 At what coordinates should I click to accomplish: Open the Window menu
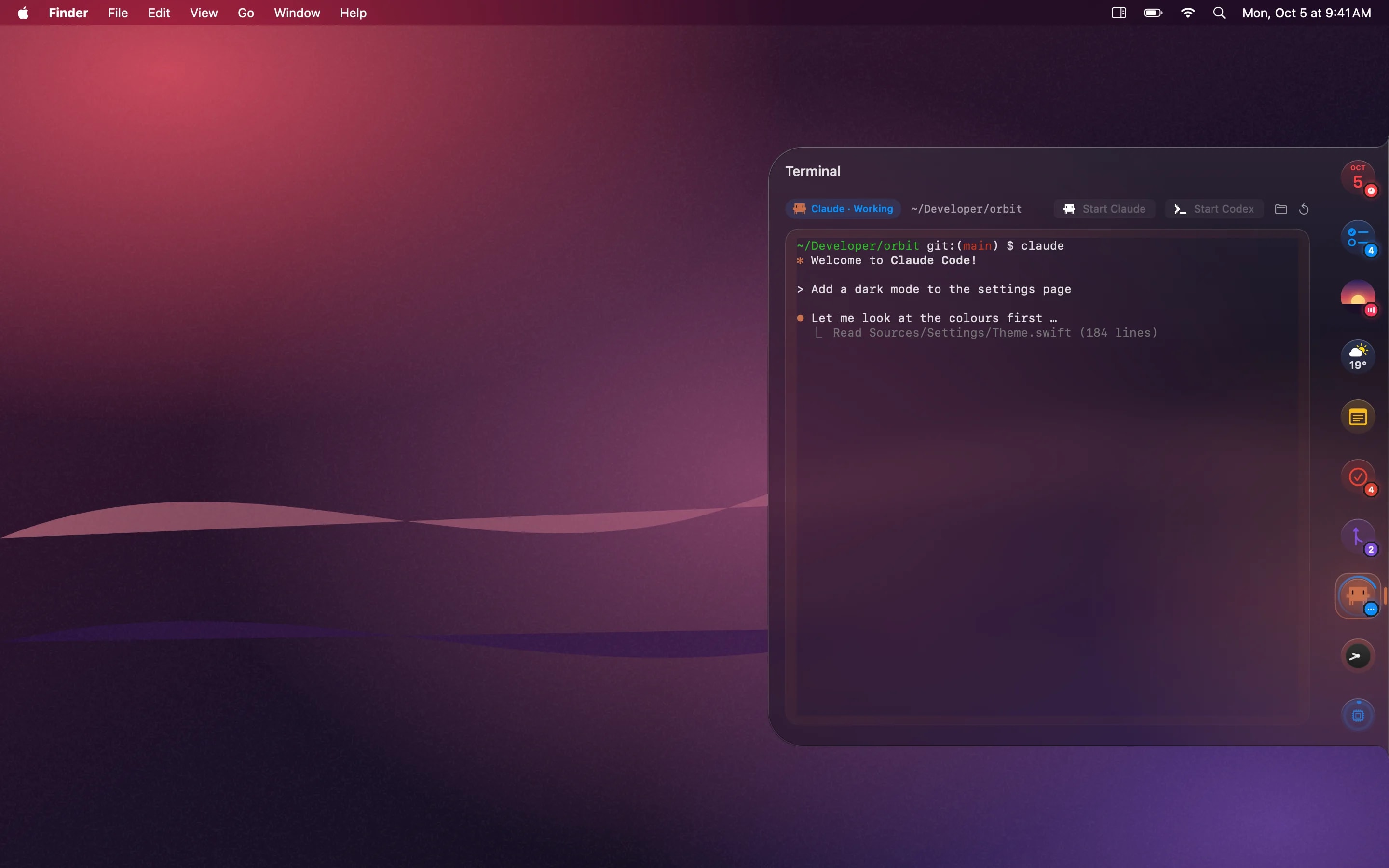297,13
